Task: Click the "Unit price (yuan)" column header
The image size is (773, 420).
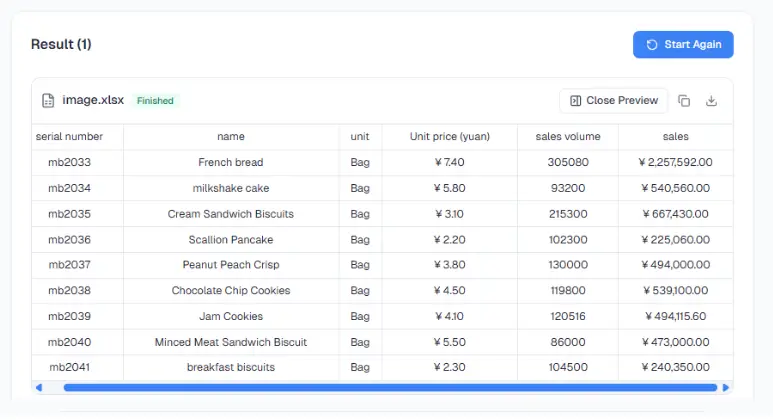Action: pos(449,136)
